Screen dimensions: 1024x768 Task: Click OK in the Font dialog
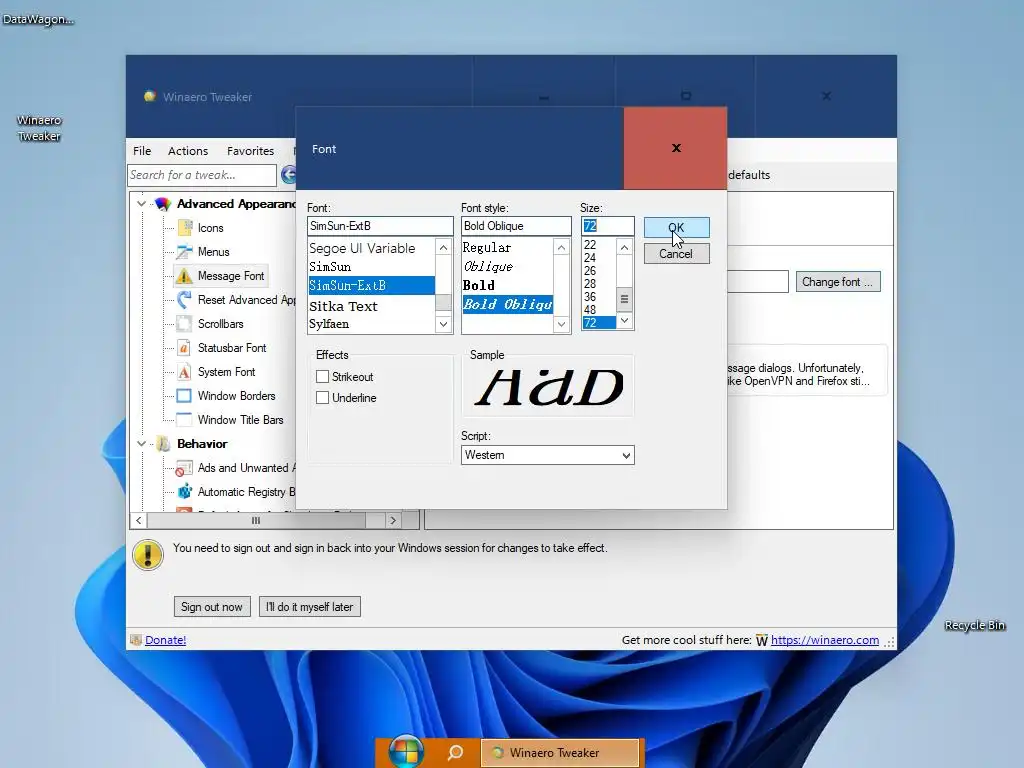[676, 227]
